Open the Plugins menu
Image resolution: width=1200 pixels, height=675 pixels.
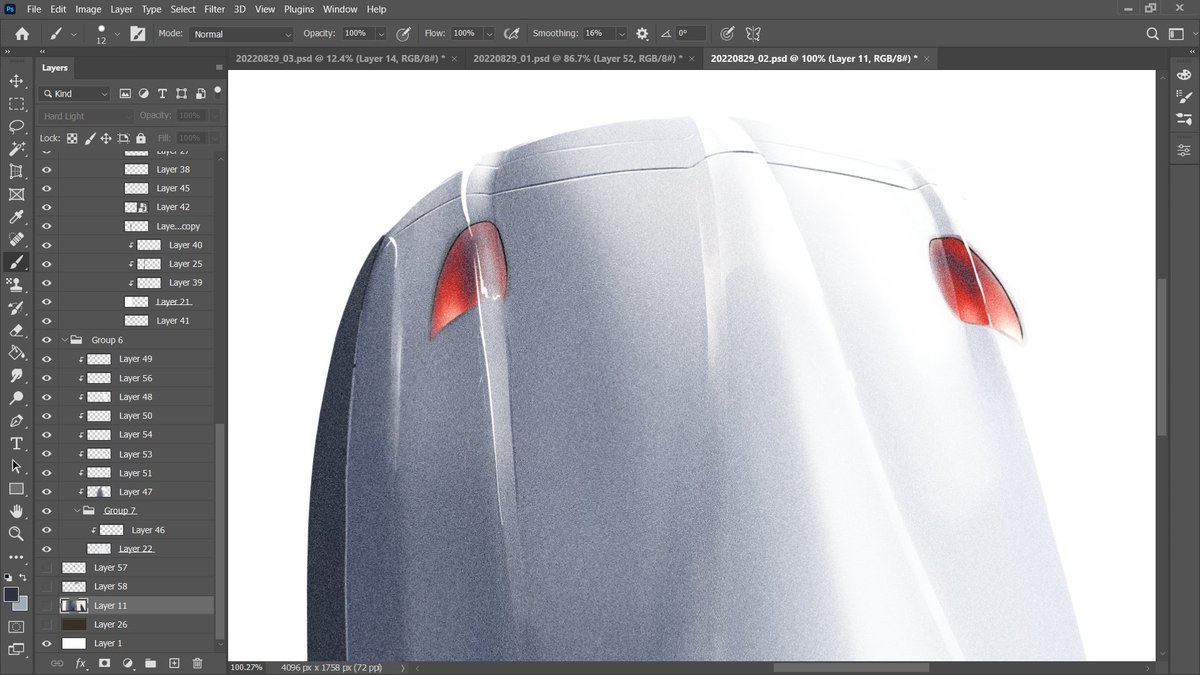click(x=299, y=9)
